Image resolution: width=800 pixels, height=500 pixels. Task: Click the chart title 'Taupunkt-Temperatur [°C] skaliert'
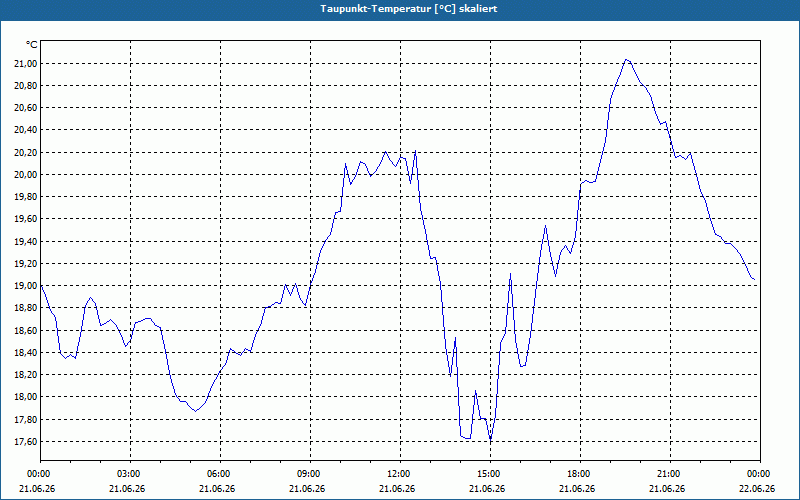coord(408,9)
